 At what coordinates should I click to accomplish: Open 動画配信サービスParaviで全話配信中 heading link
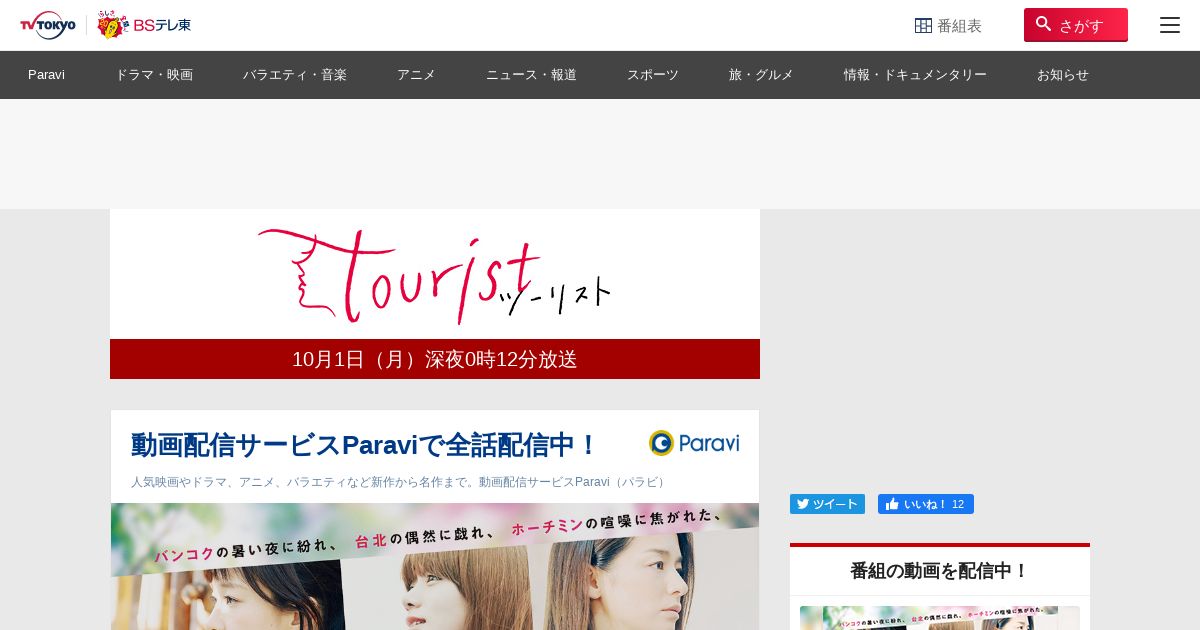(364, 445)
